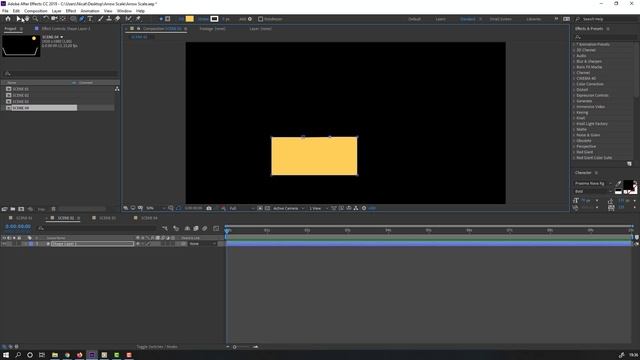Open the font family dropdown in Character panel
640x360 pixels.
(x=593, y=183)
